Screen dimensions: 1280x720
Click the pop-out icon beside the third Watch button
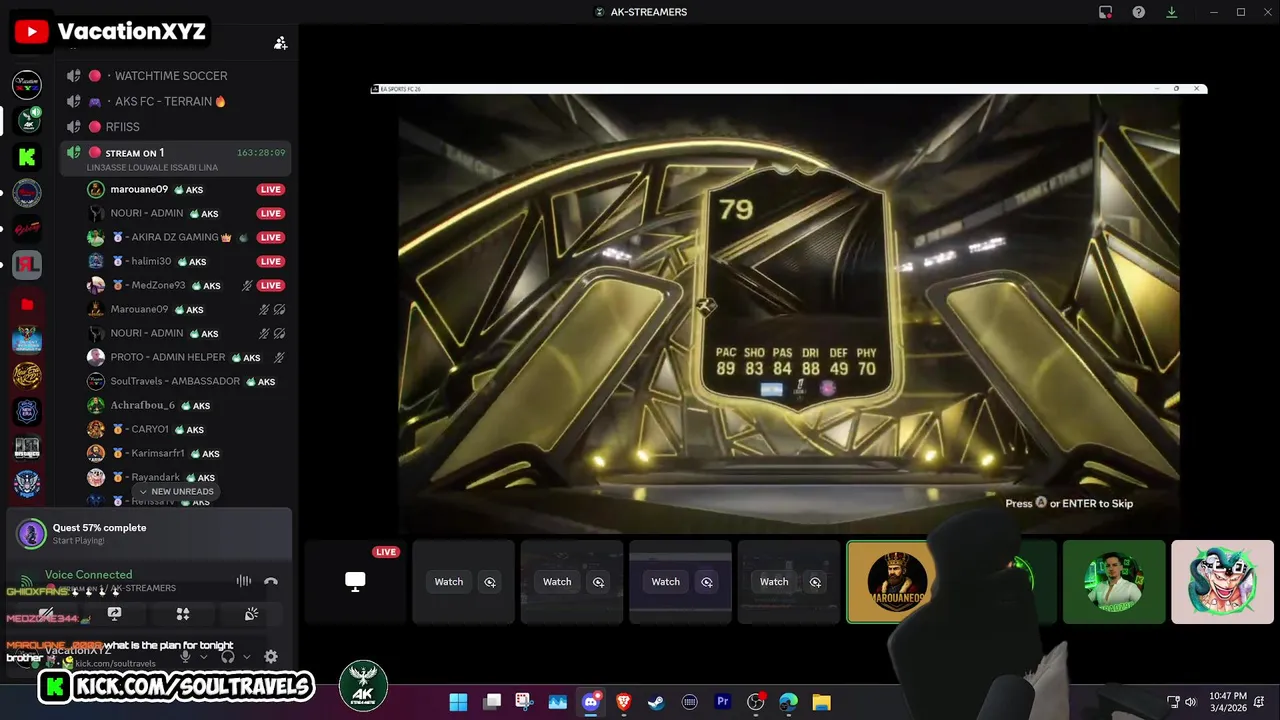[x=707, y=582]
